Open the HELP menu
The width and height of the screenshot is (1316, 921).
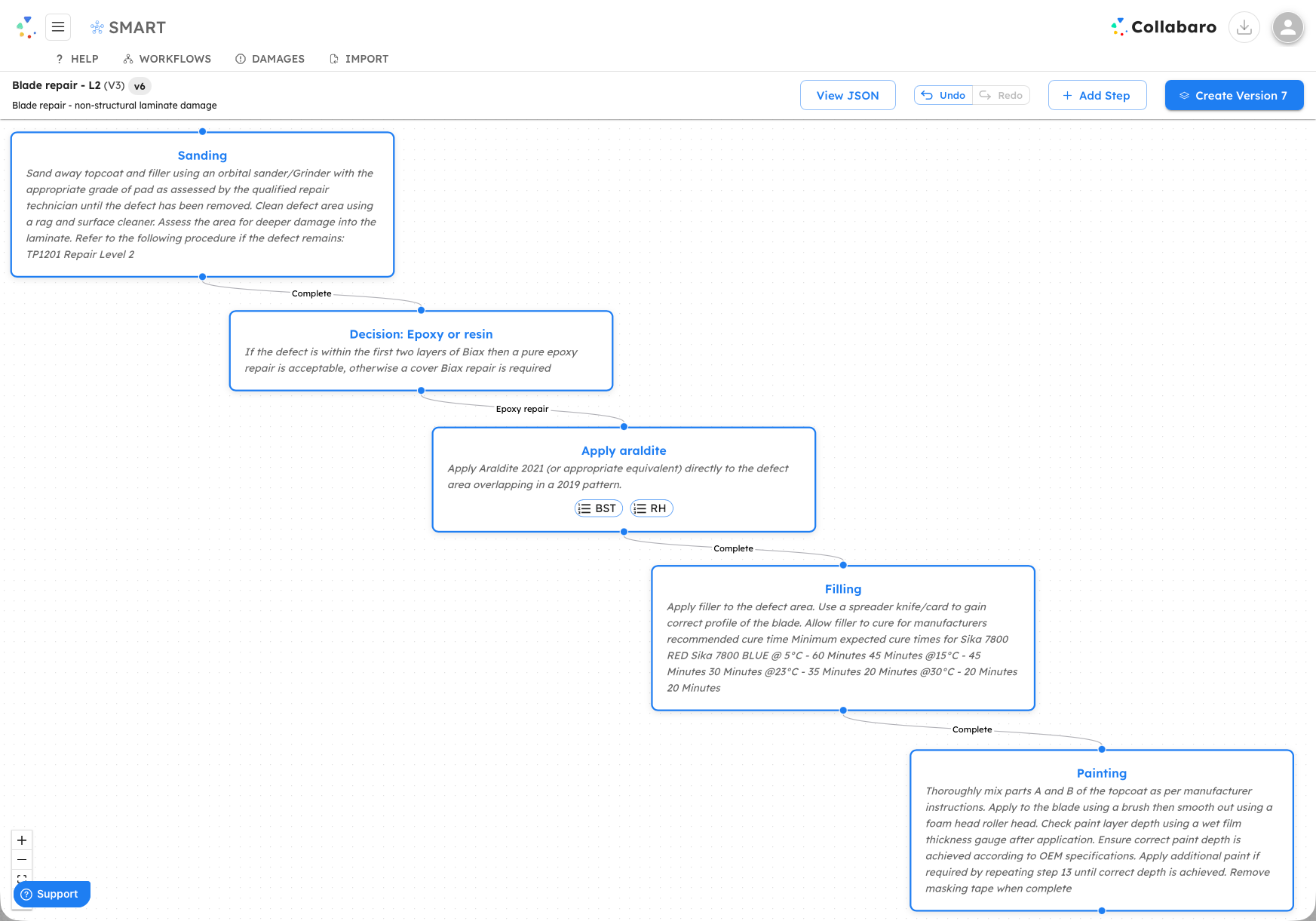tap(77, 59)
